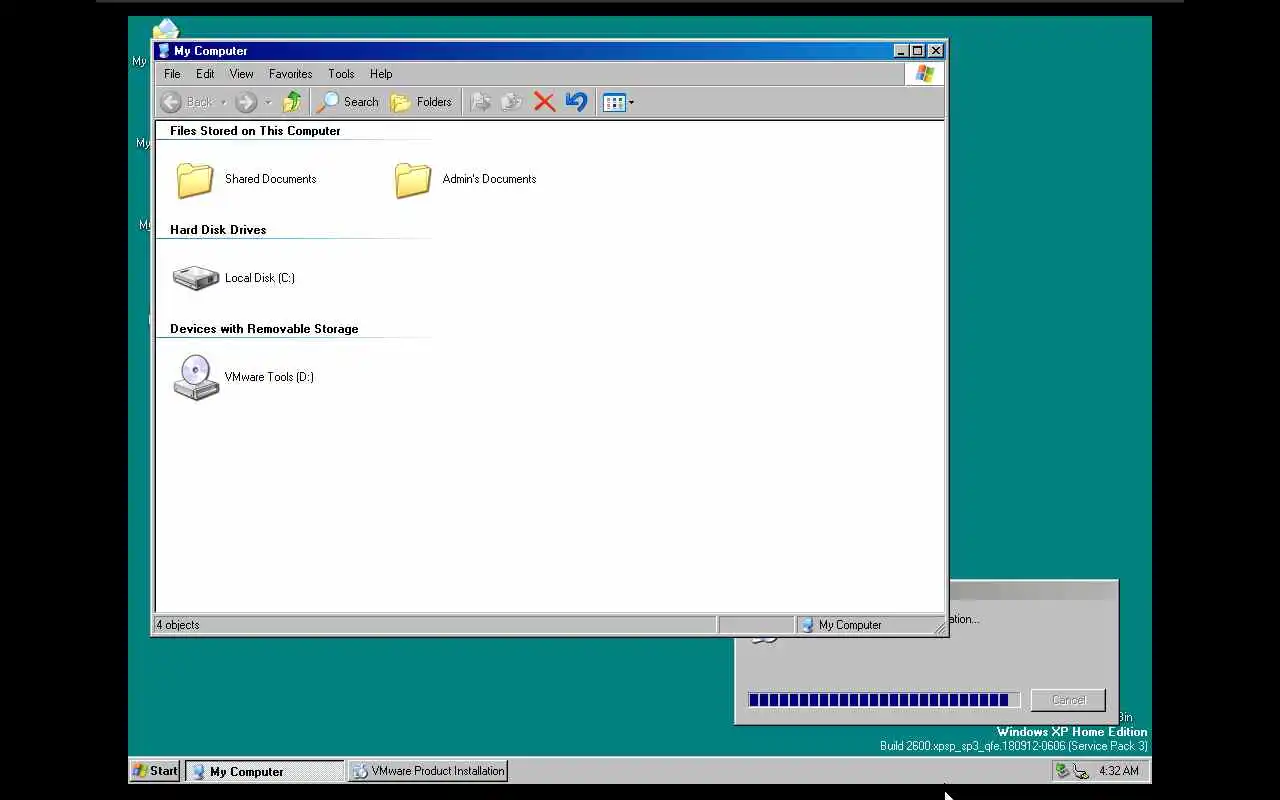
Task: Click the red Delete icon
Action: 544,102
